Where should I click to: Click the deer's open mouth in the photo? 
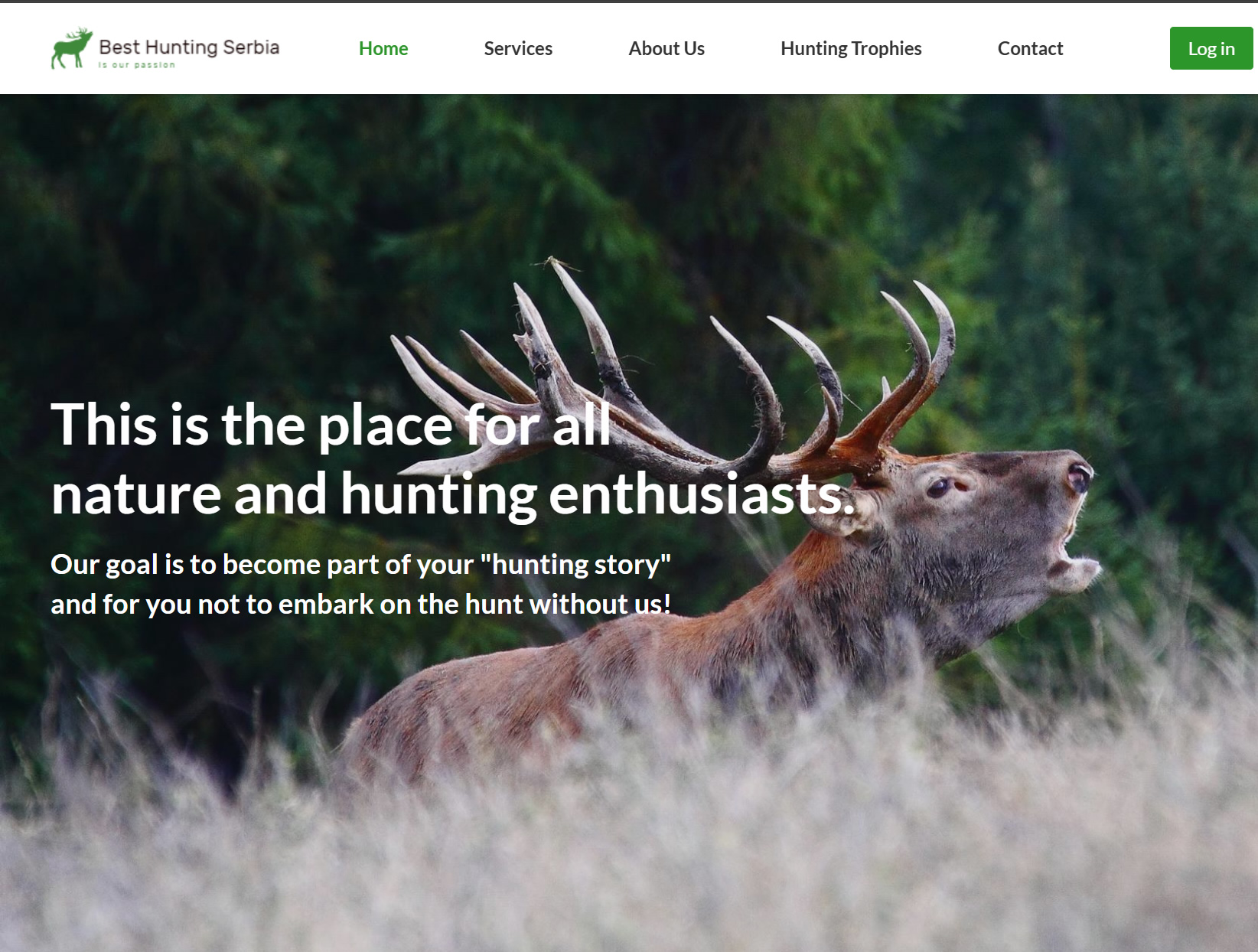point(1075,551)
